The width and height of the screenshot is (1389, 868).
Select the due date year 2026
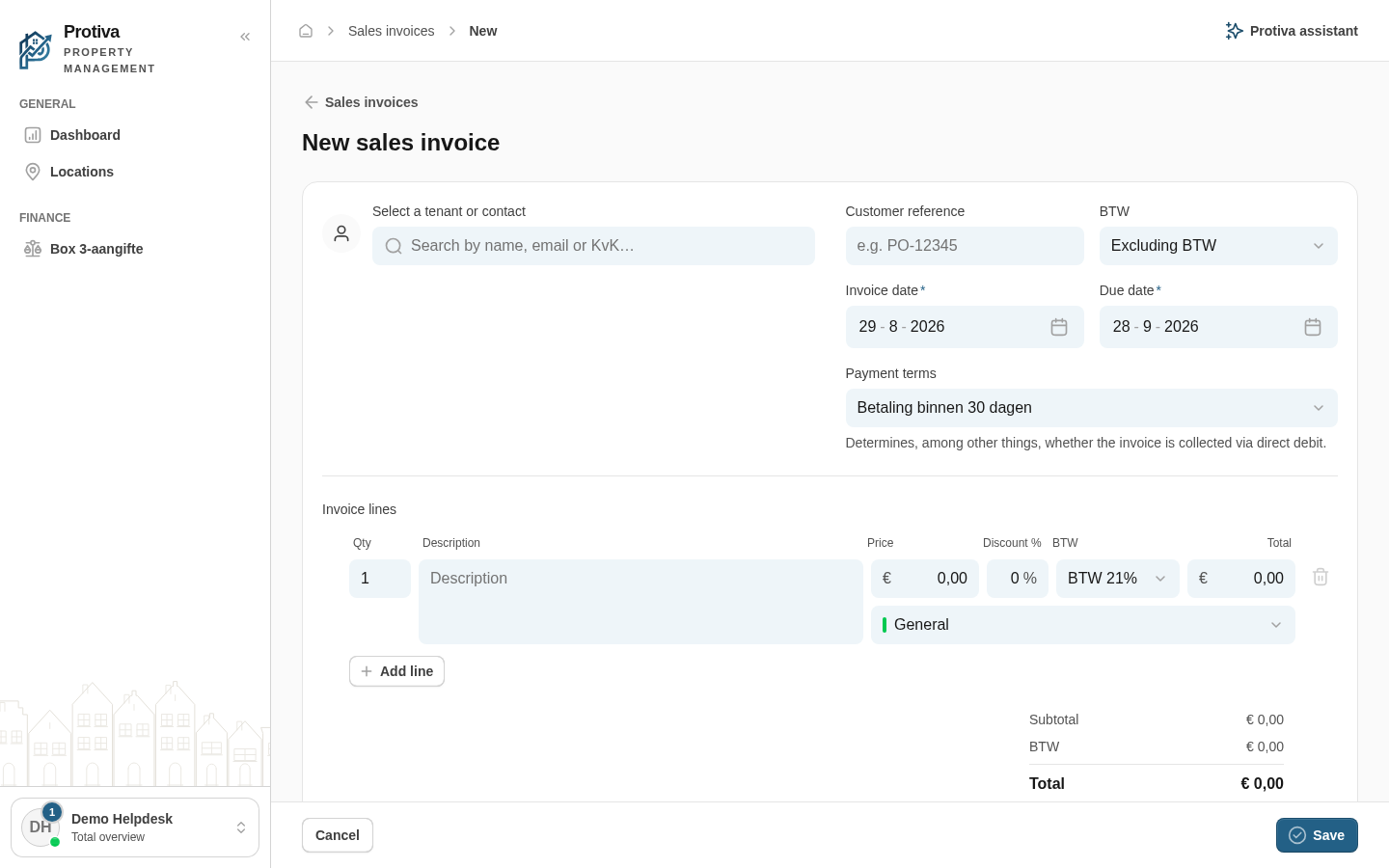(x=1181, y=327)
